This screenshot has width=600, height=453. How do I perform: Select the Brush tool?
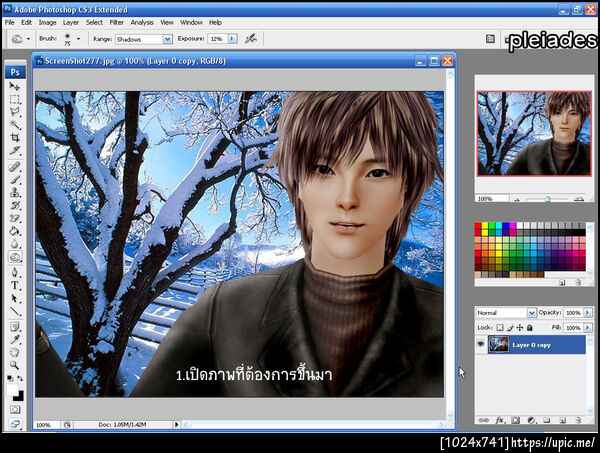[15, 179]
